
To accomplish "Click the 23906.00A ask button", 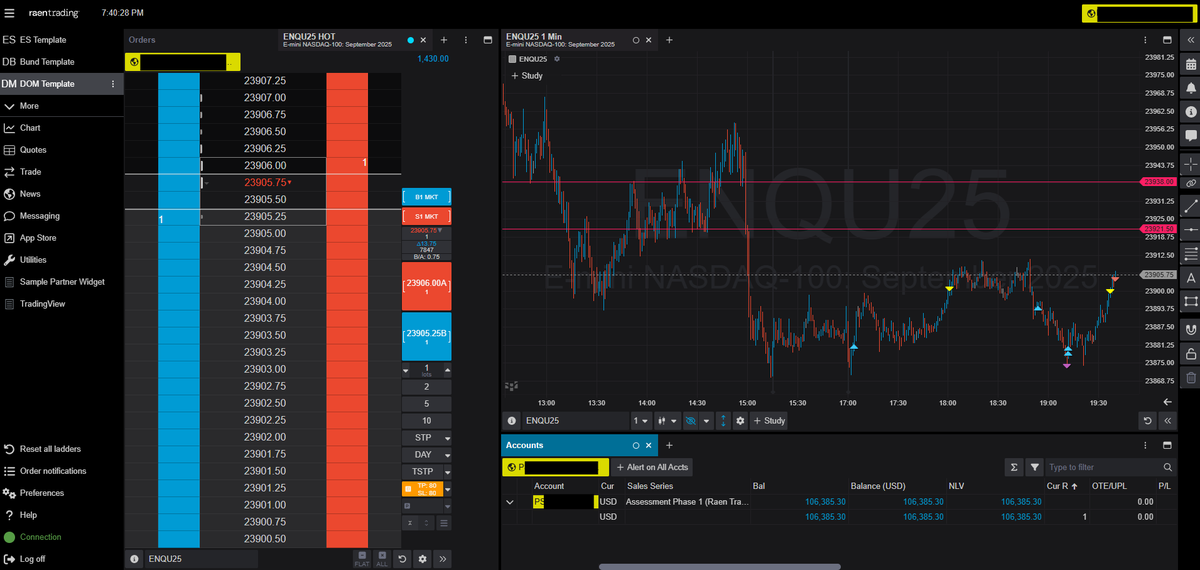I will click(426, 285).
